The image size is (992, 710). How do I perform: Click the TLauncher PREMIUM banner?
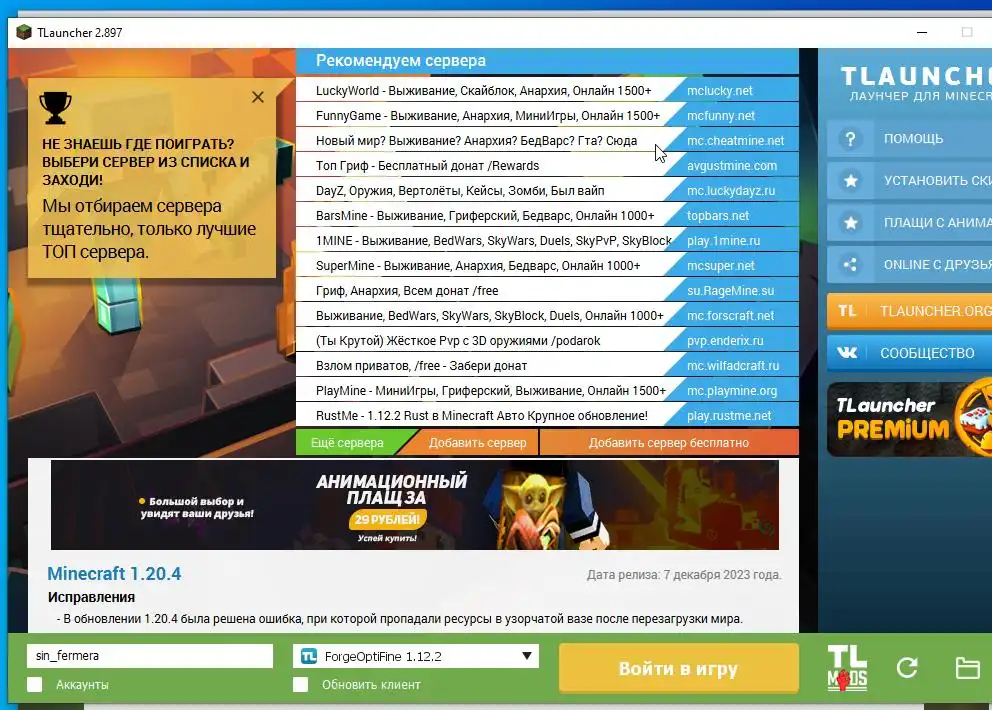(909, 419)
